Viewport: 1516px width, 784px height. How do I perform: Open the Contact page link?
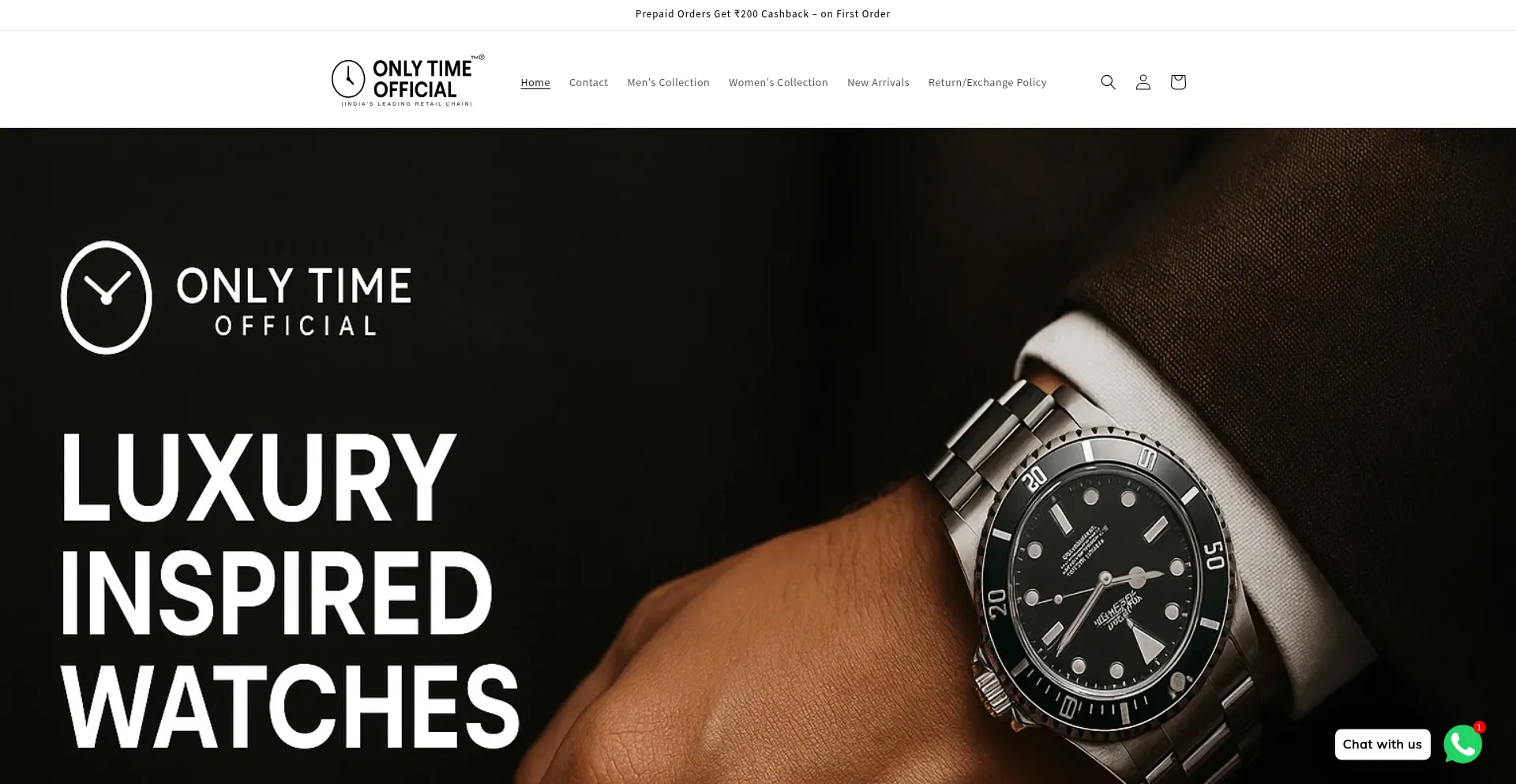[588, 82]
